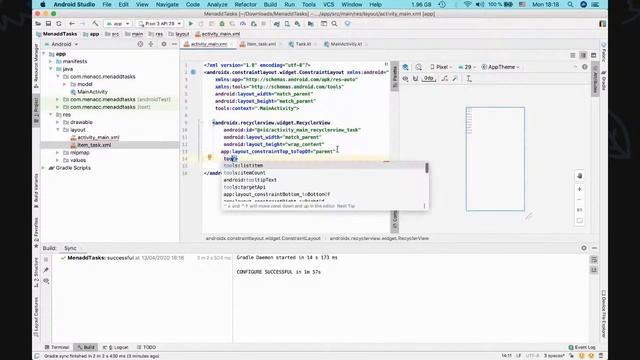Toggle the pan hand tool in preview
This screenshot has height=360, width=640.
point(580,176)
